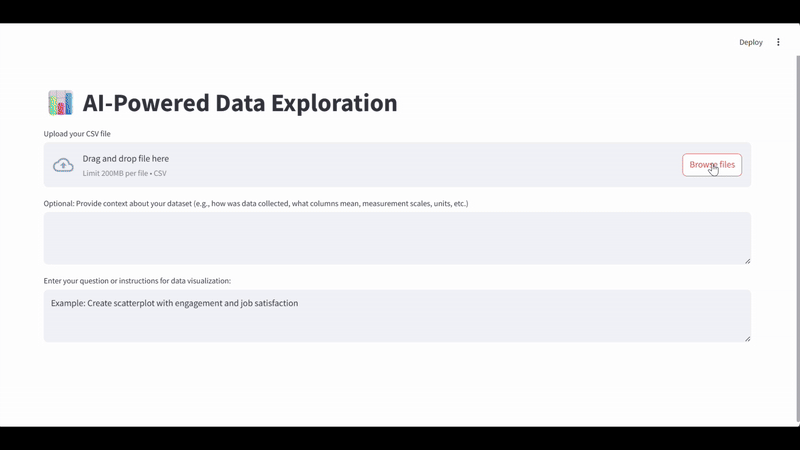Click the question box resize handle
The height and width of the screenshot is (450, 800).
point(747,338)
